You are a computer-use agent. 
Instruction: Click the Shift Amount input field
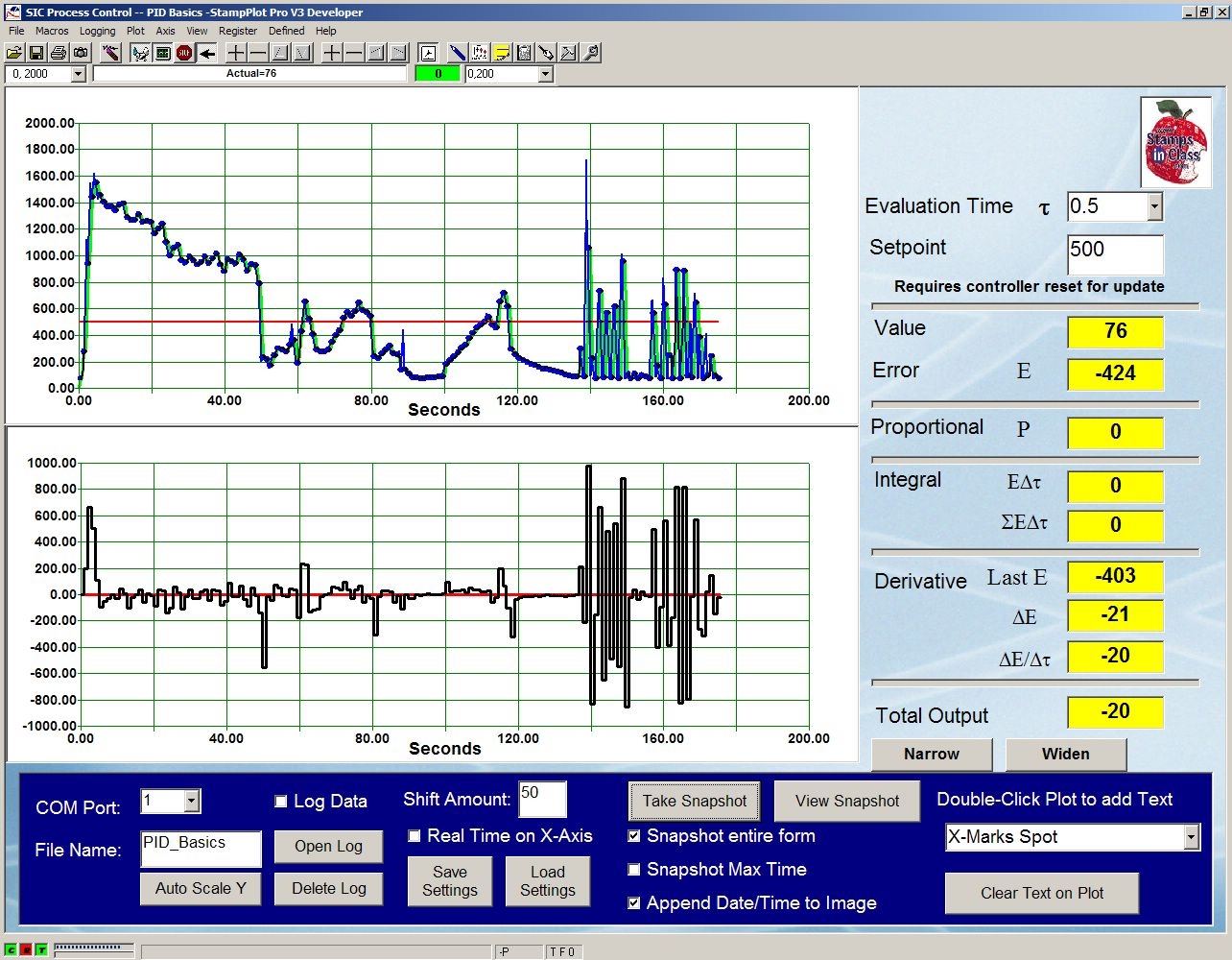[542, 800]
